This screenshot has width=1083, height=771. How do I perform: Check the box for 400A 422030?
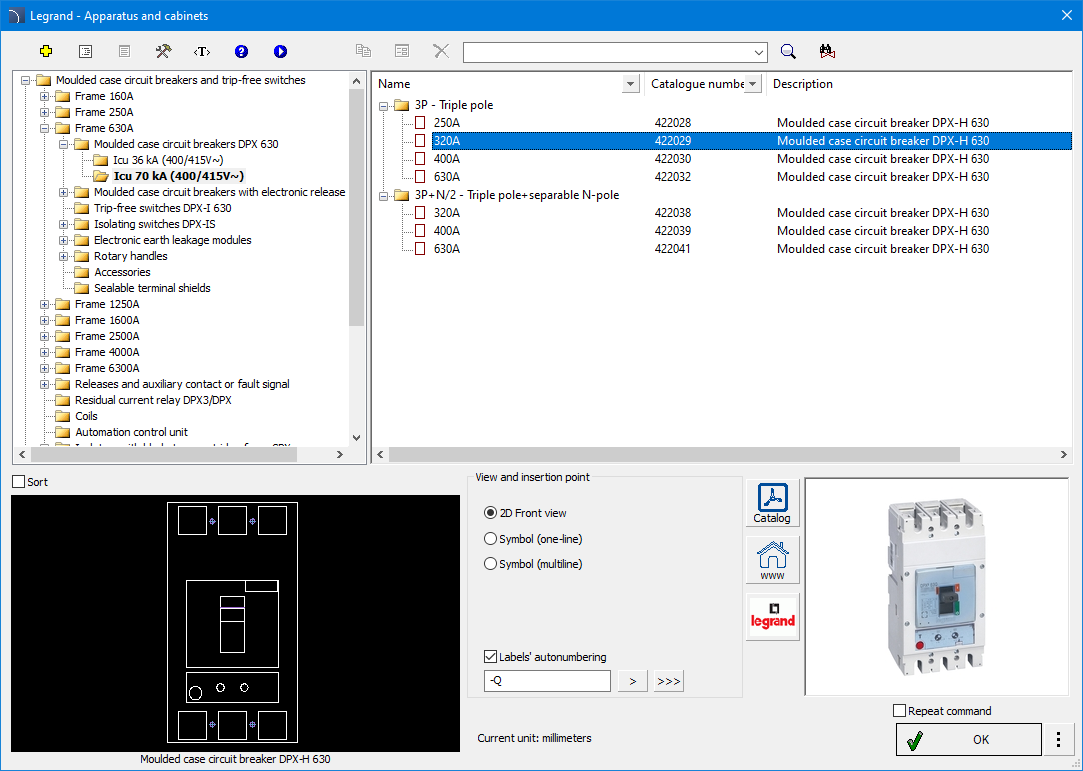point(420,159)
